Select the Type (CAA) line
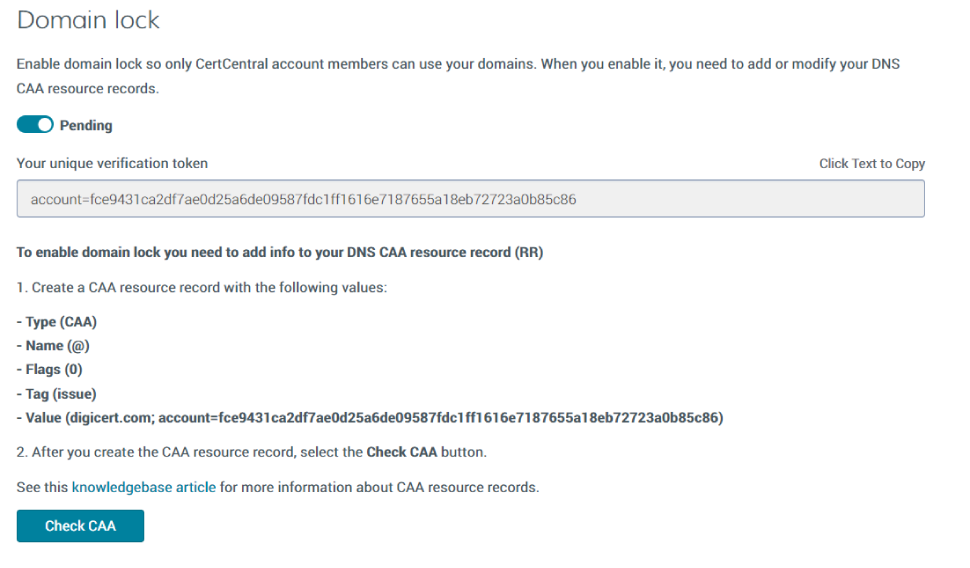The width and height of the screenshot is (970, 568). (57, 322)
